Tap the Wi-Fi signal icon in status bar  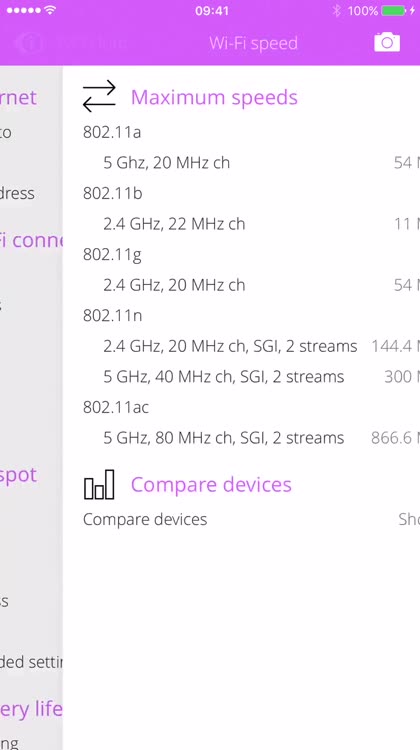tap(50, 10)
